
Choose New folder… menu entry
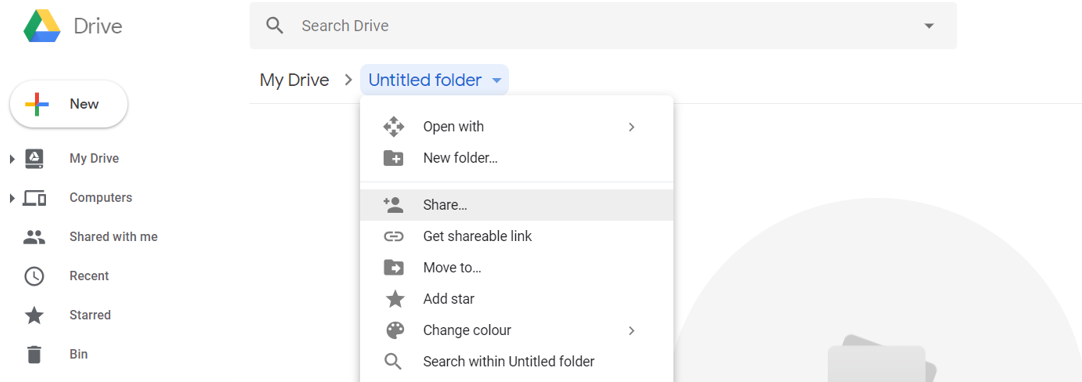(516, 158)
